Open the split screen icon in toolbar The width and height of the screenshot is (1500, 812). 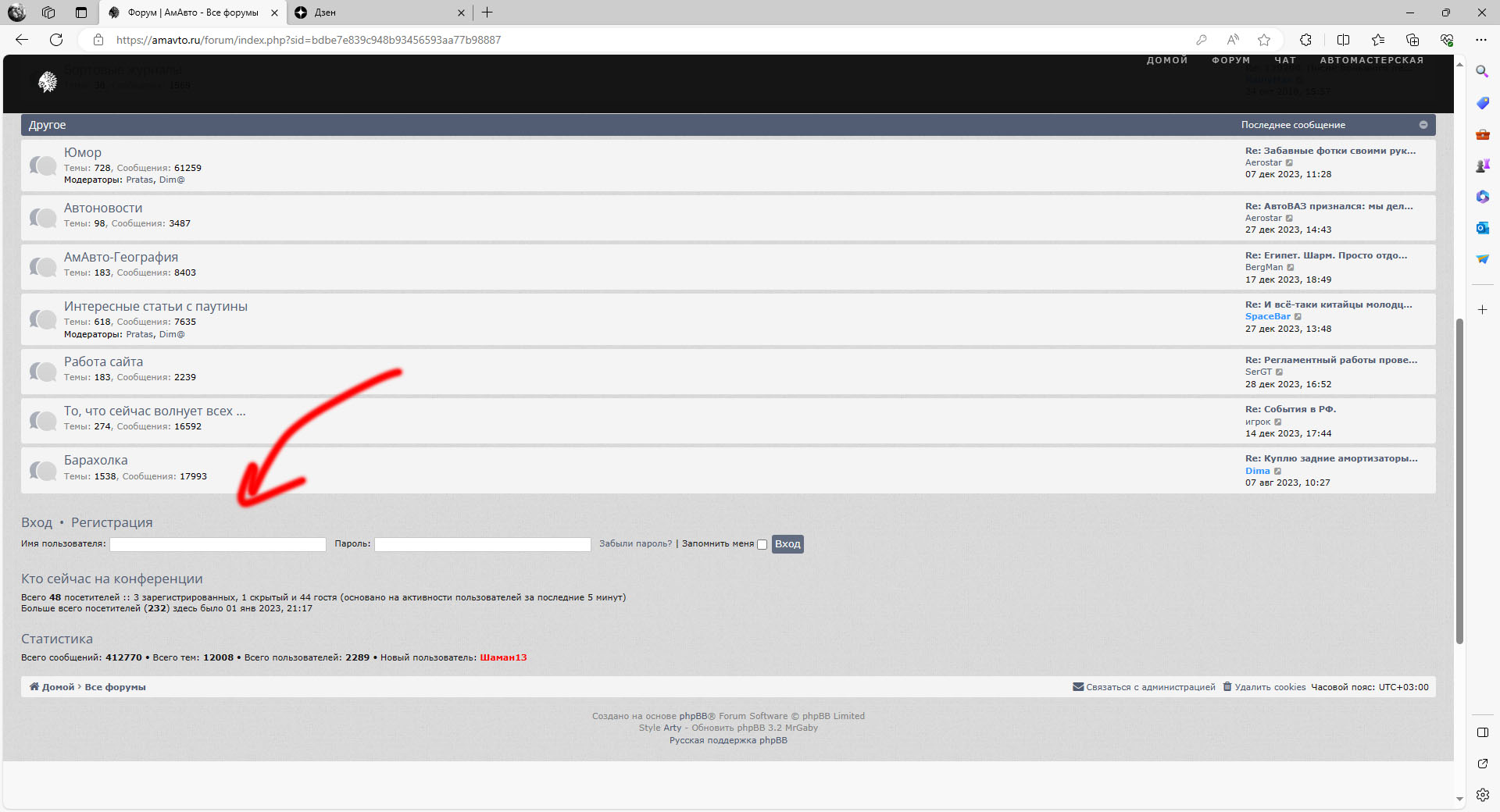pos(1343,40)
